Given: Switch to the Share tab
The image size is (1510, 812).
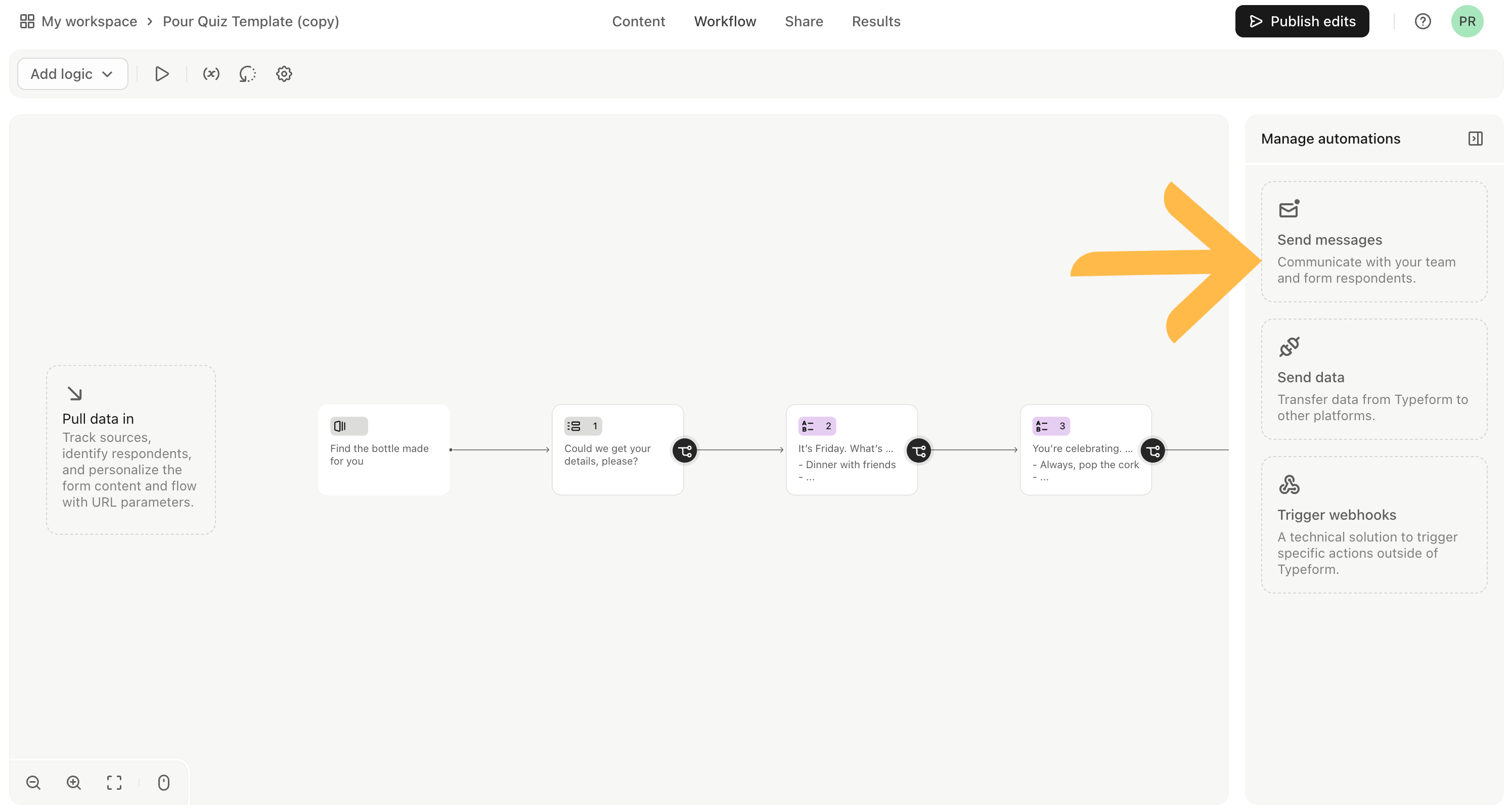Looking at the screenshot, I should (804, 22).
